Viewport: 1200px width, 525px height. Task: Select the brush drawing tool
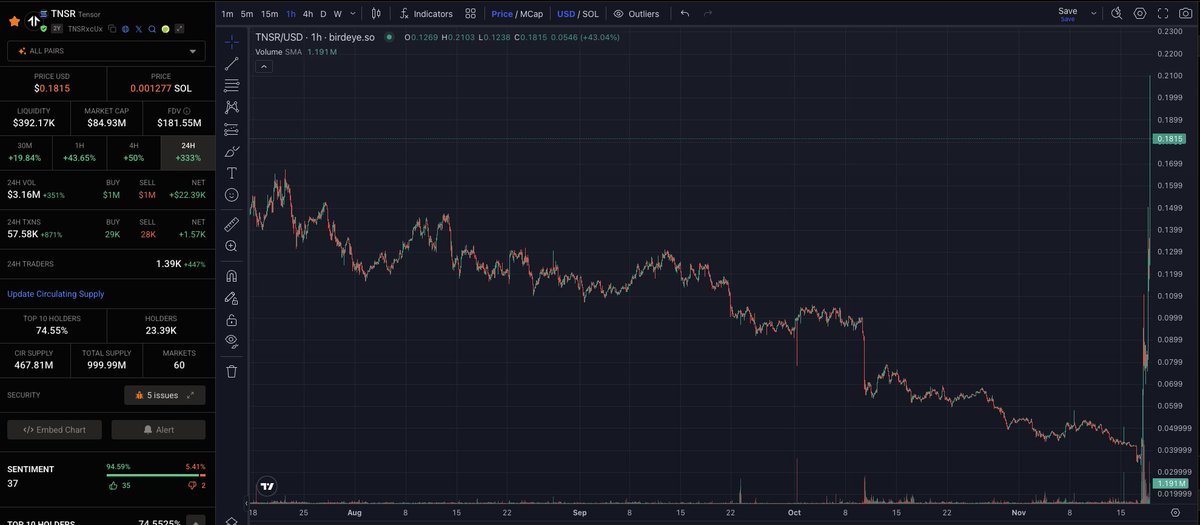pos(232,151)
